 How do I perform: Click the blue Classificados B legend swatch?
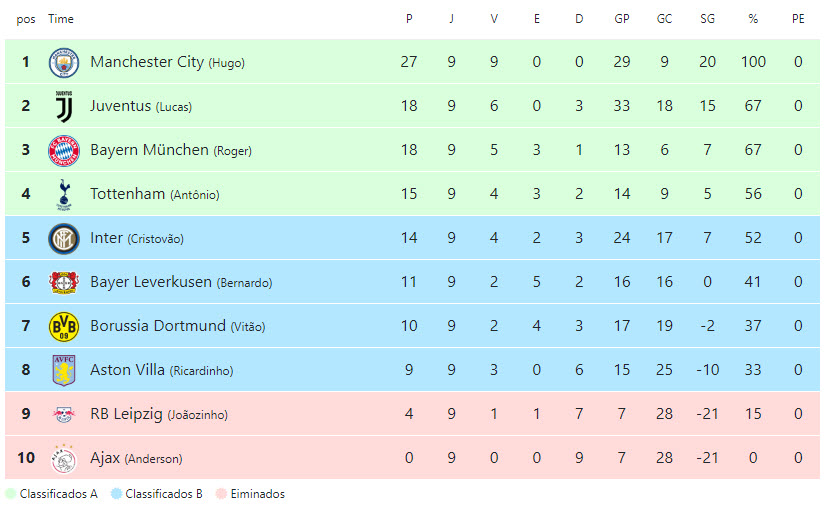click(116, 494)
